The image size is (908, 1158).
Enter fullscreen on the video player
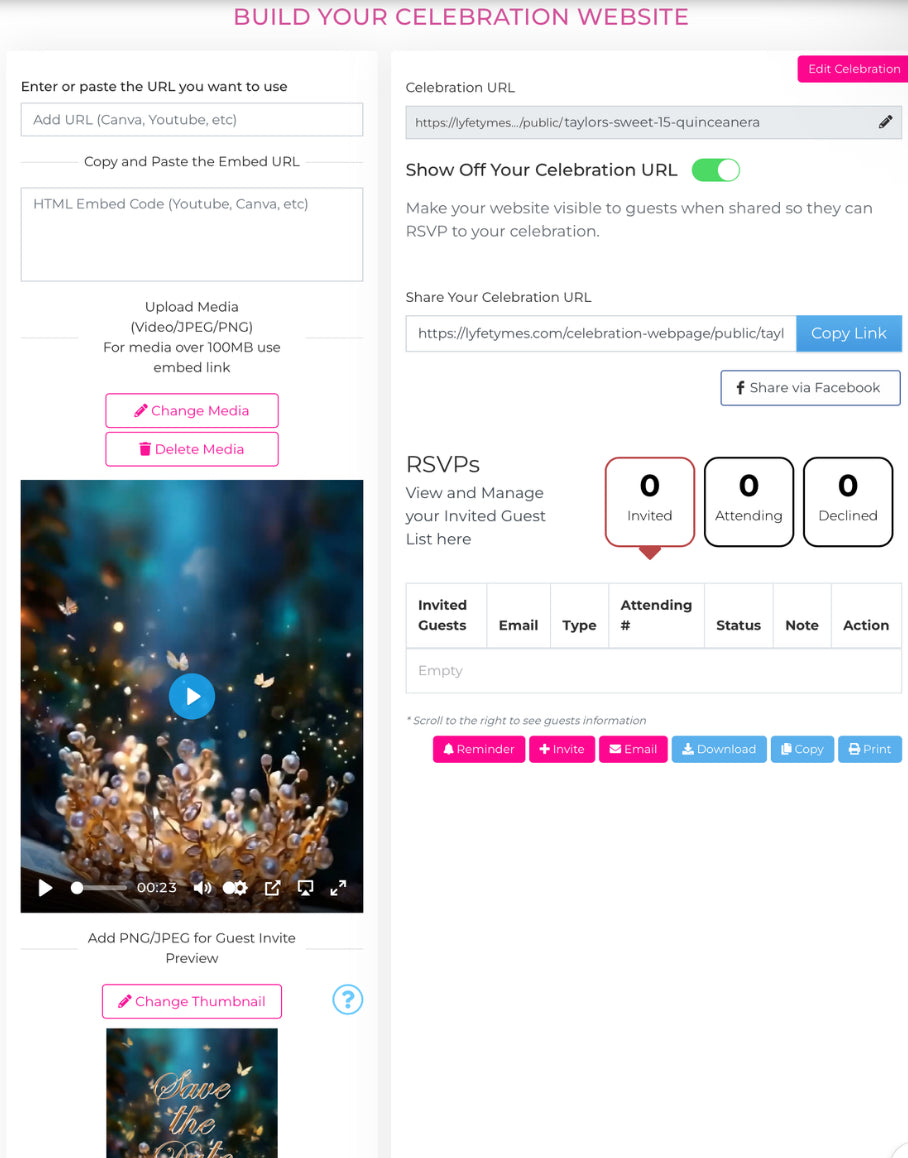[x=338, y=888]
